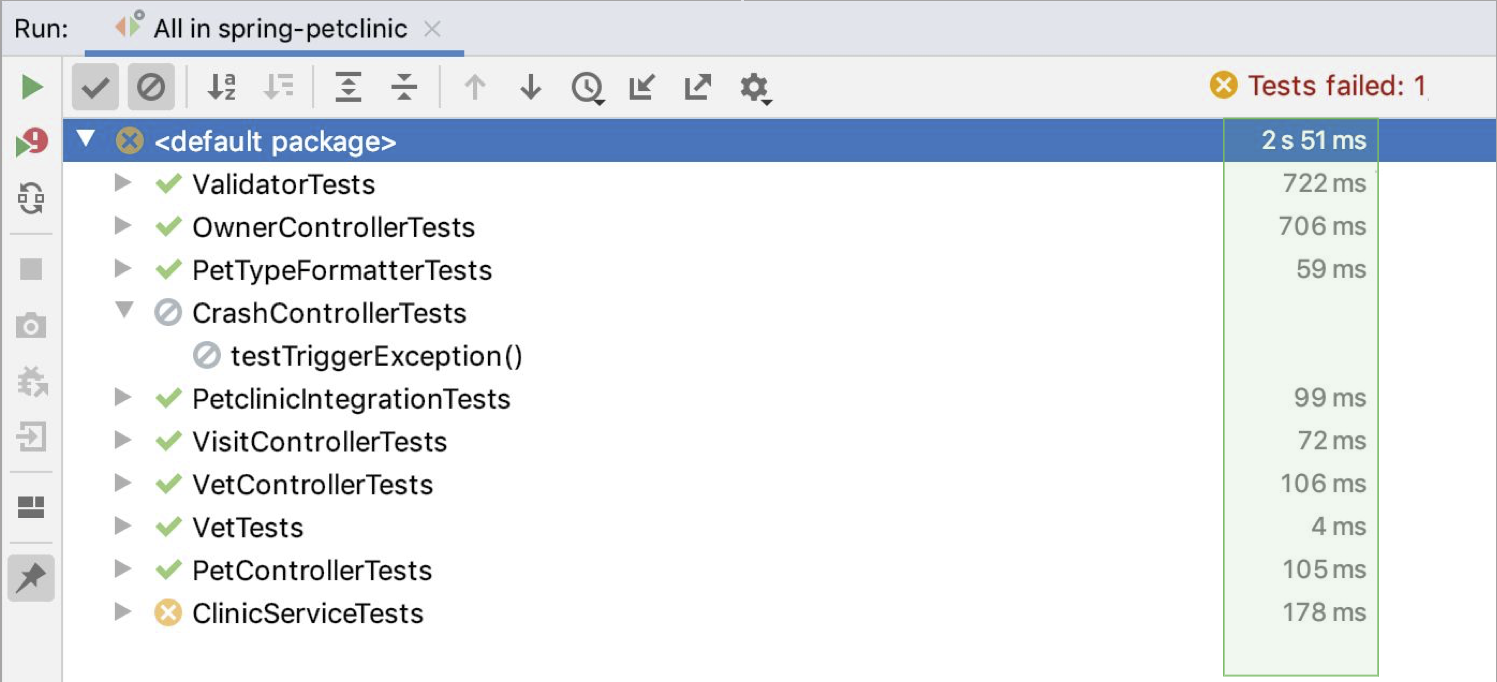The height and width of the screenshot is (682, 1497).
Task: Expand the ClinicServiceTests node
Action: pos(121,613)
